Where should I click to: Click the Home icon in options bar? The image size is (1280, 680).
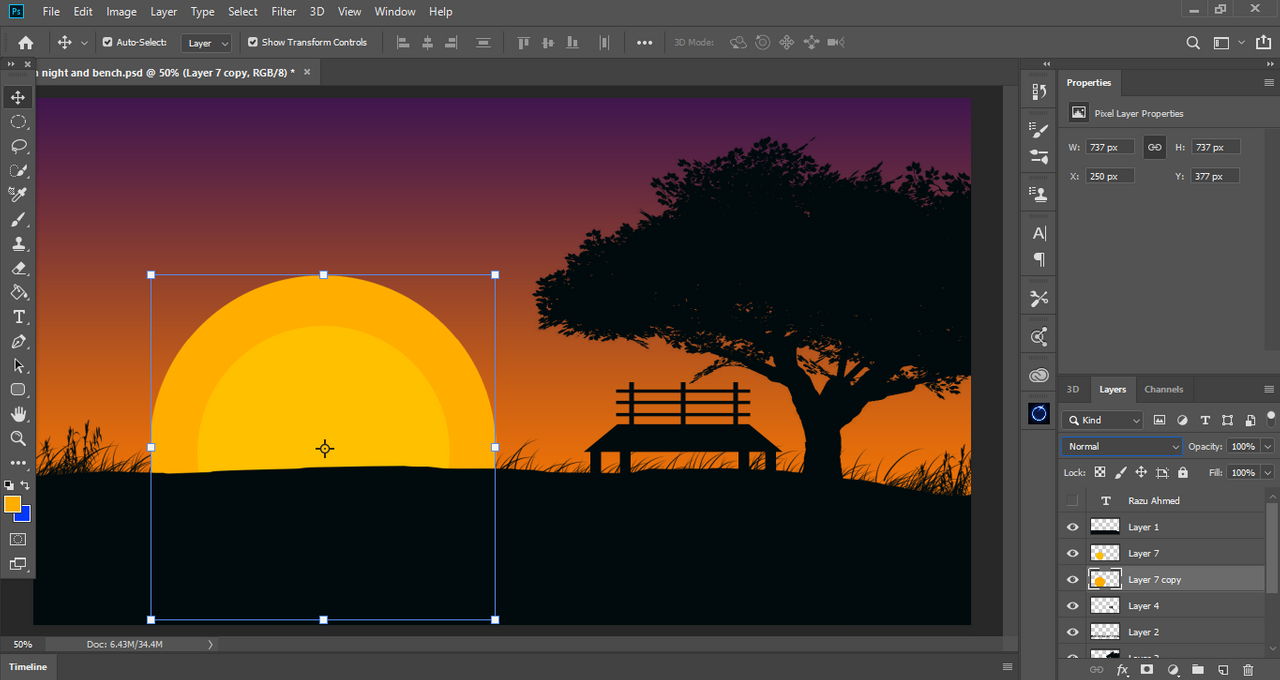26,42
